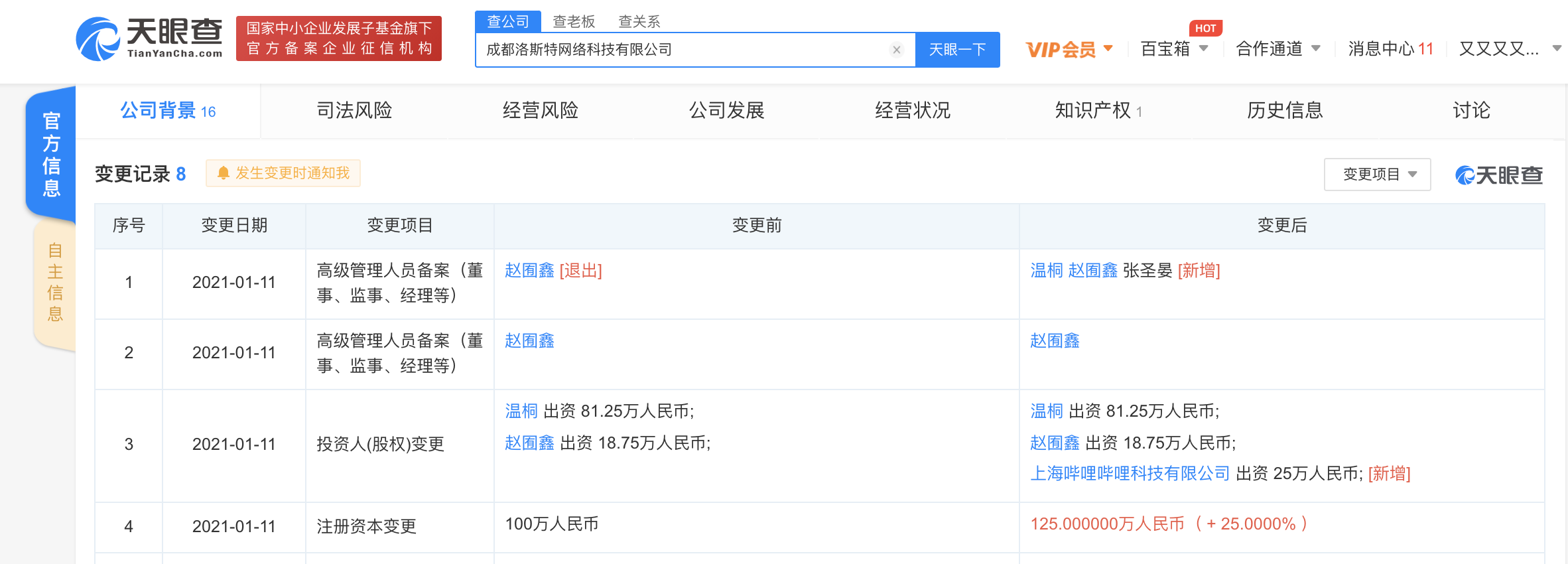1568x564 pixels.
Task: Click the 自主信息 side tab
Action: [x=55, y=283]
